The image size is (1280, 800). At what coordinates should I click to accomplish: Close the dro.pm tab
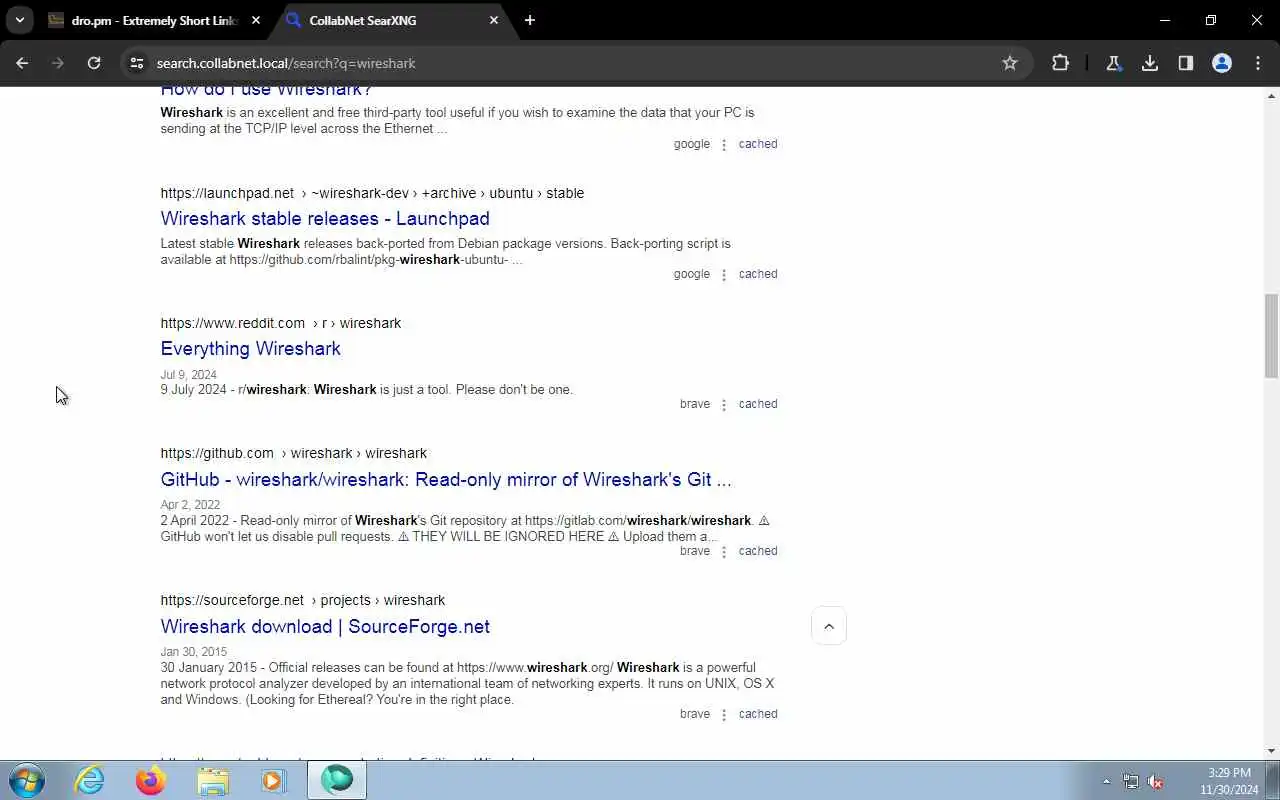pyautogui.click(x=256, y=20)
